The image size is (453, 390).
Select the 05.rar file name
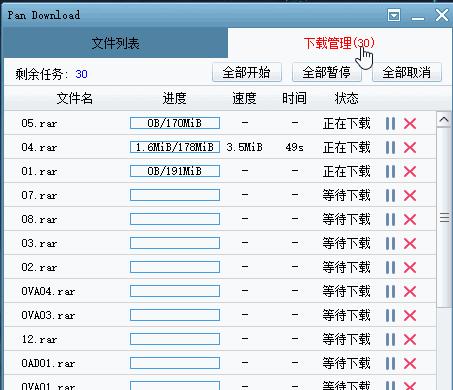click(x=39, y=124)
